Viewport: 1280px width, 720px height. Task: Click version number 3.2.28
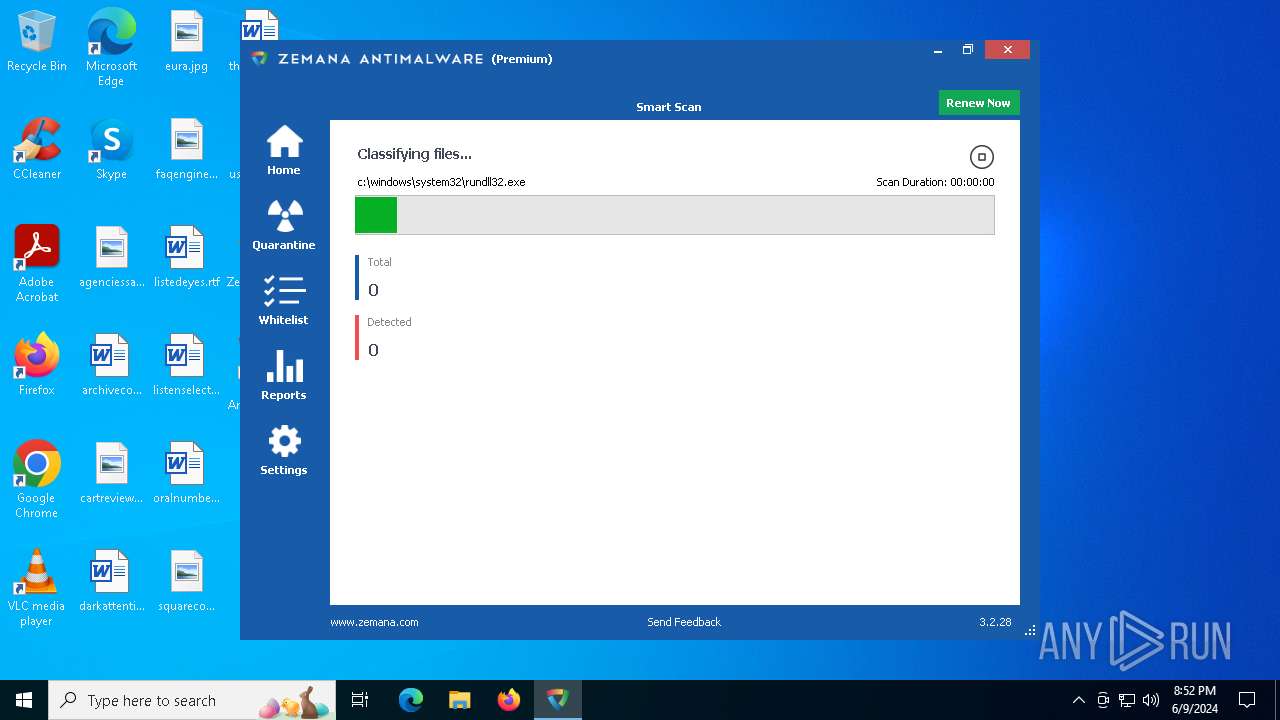[x=995, y=622]
